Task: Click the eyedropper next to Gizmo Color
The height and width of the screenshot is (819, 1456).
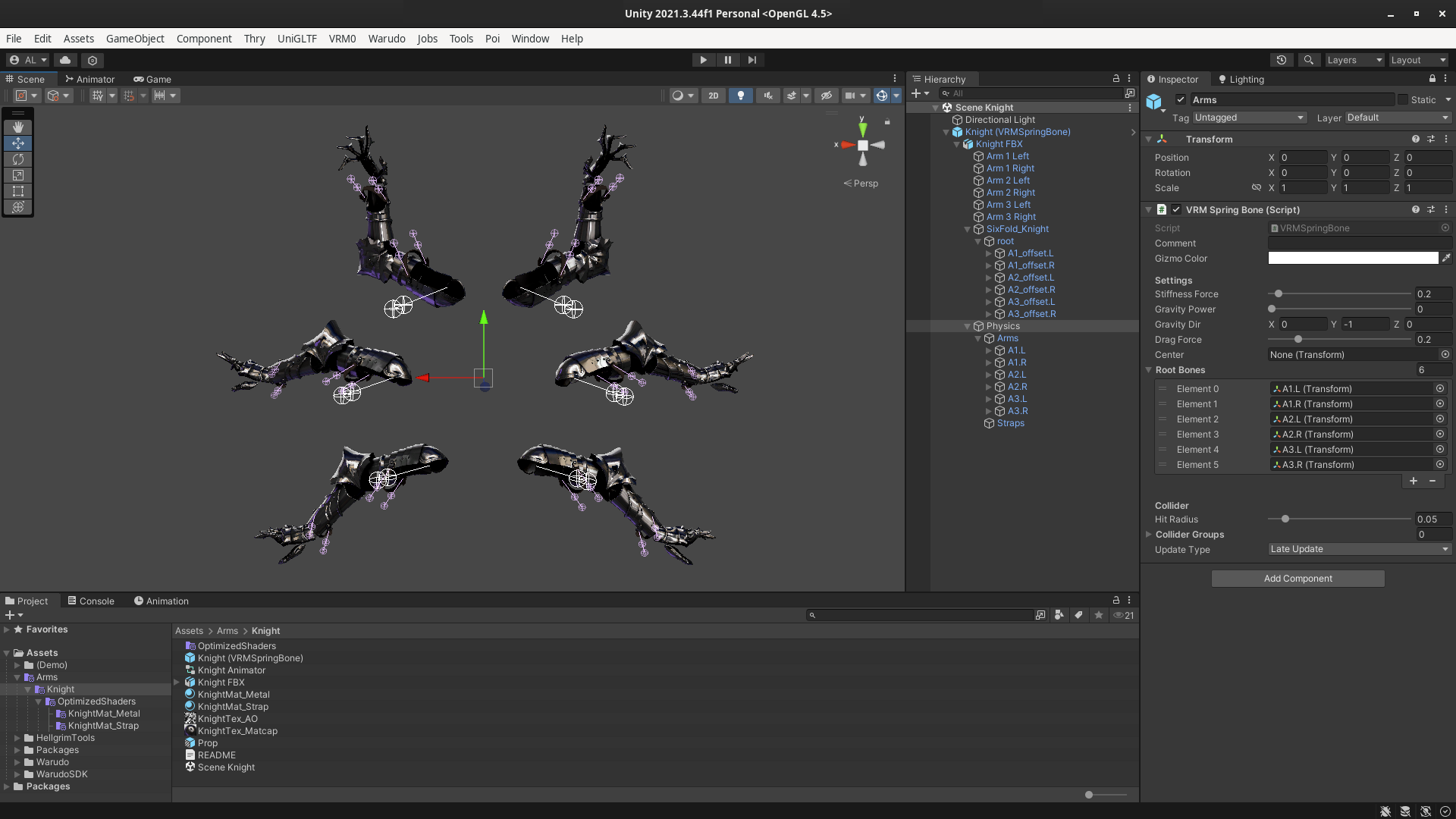Action: 1446,259
